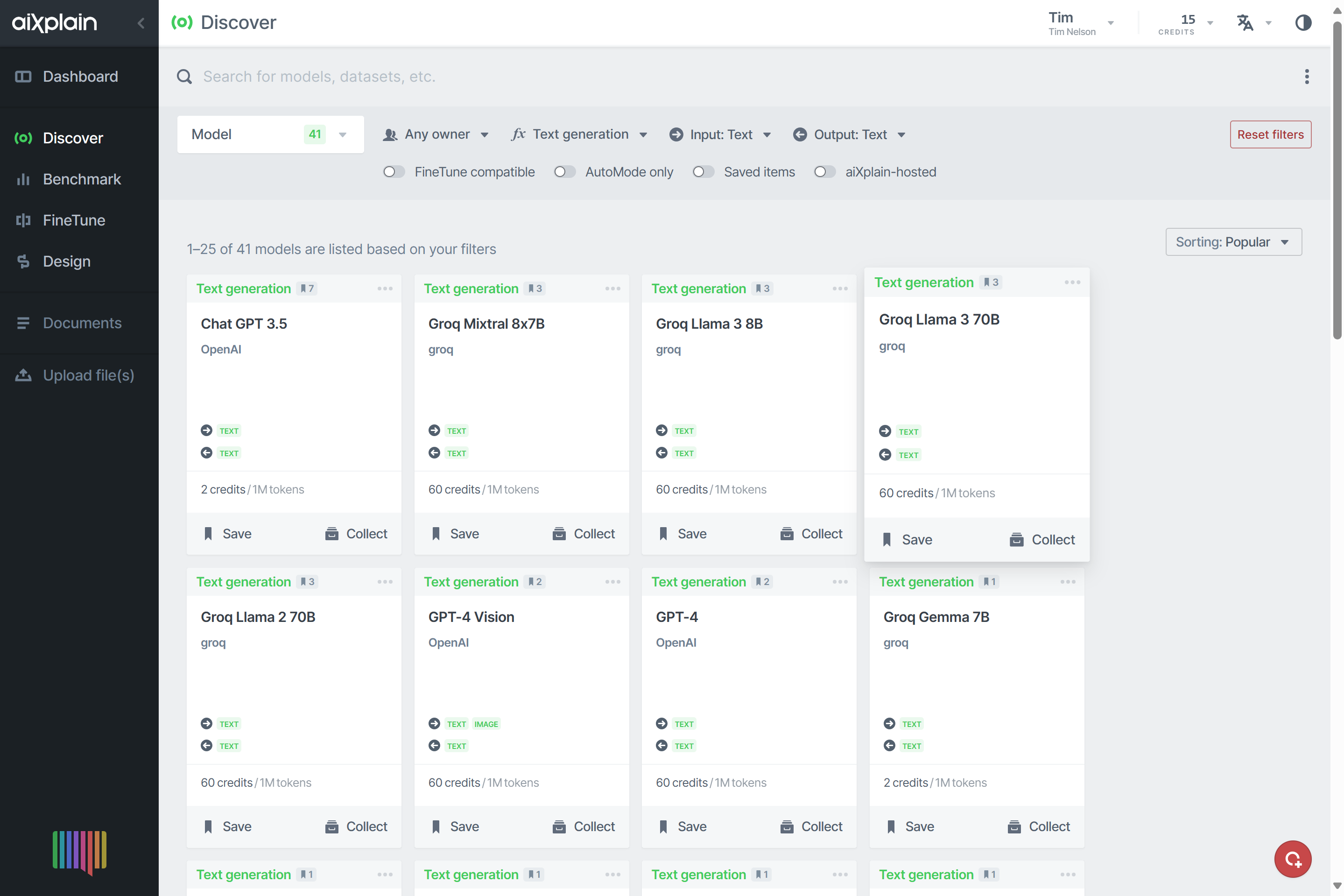The image size is (1344, 896).
Task: Open the Input: Text filter dropdown
Action: coord(720,134)
